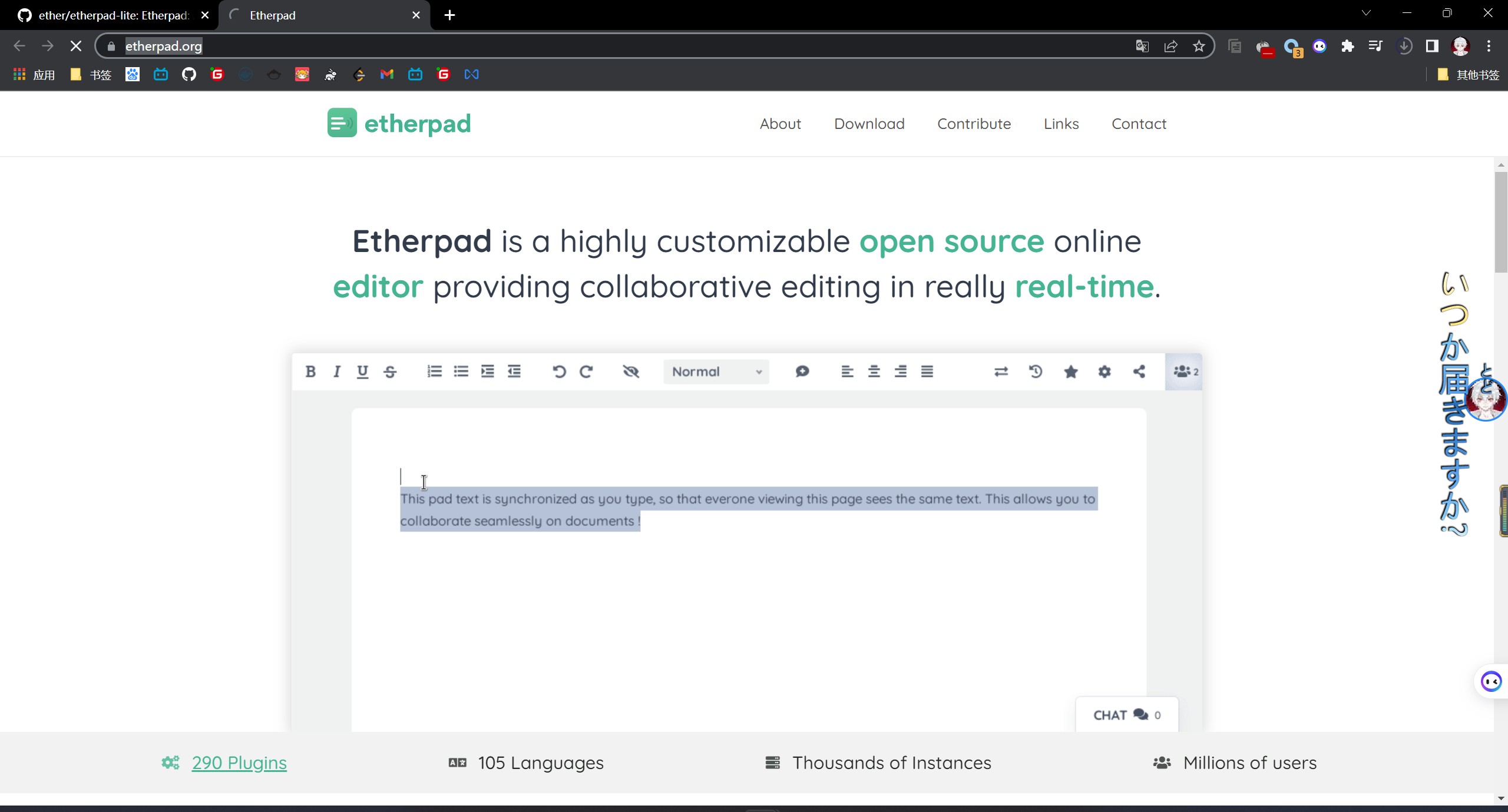Click the undo arrow icon
1508x812 pixels.
[559, 372]
